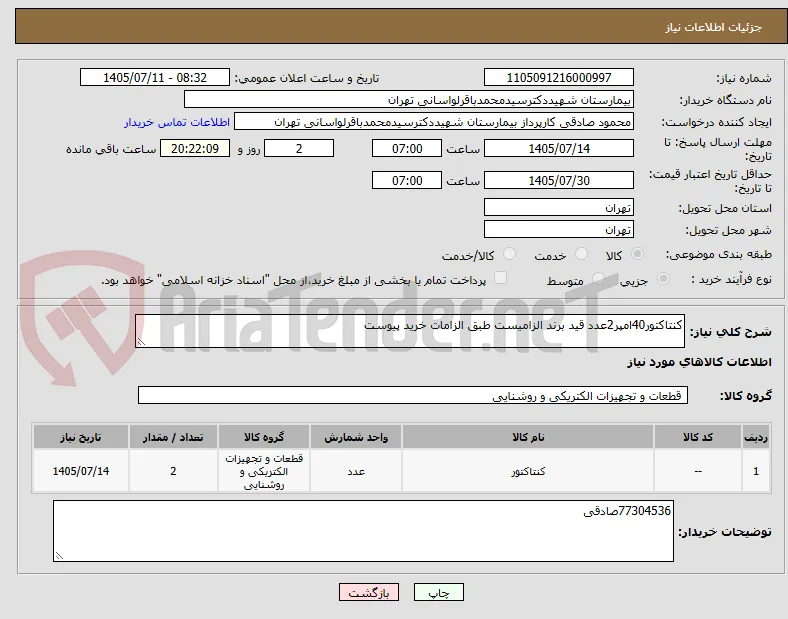Open the اطلاعات تماس خریدار link
This screenshot has height=619, width=788.
click(177, 123)
